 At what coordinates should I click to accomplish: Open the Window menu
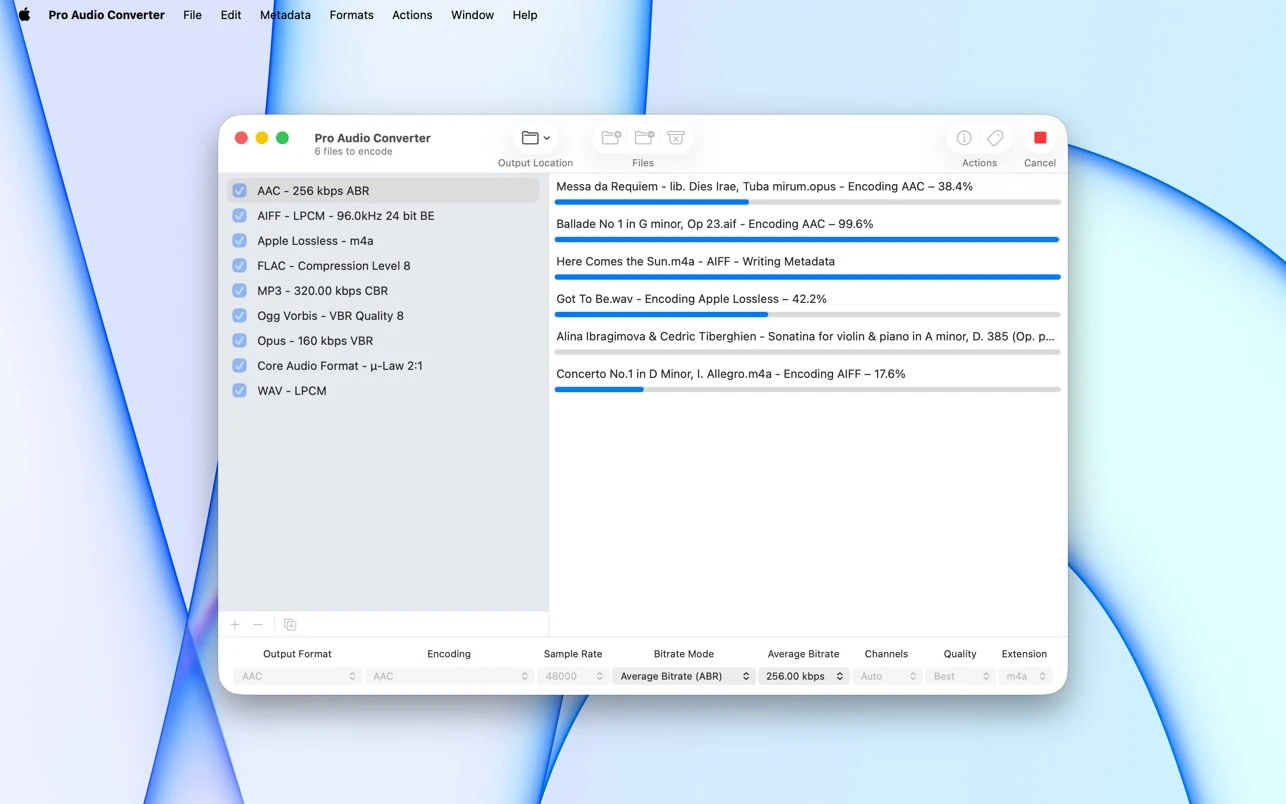click(x=472, y=15)
